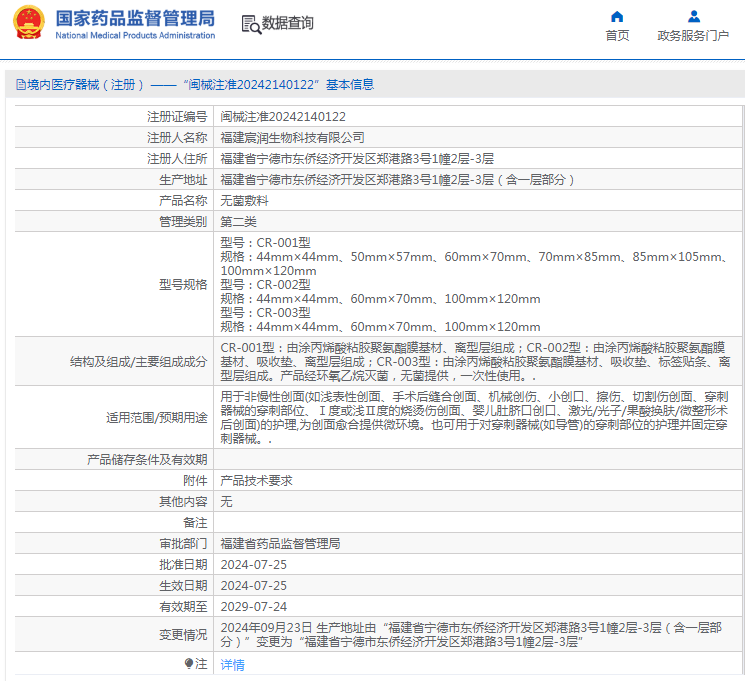Click the 首页 home icon
This screenshot has width=745, height=681.
(x=617, y=17)
